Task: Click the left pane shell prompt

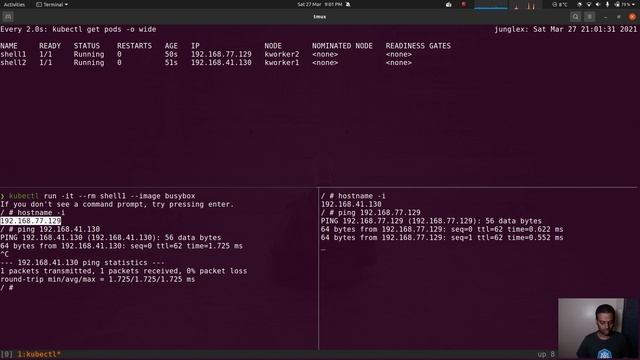Action: pyautogui.click(x=7, y=288)
